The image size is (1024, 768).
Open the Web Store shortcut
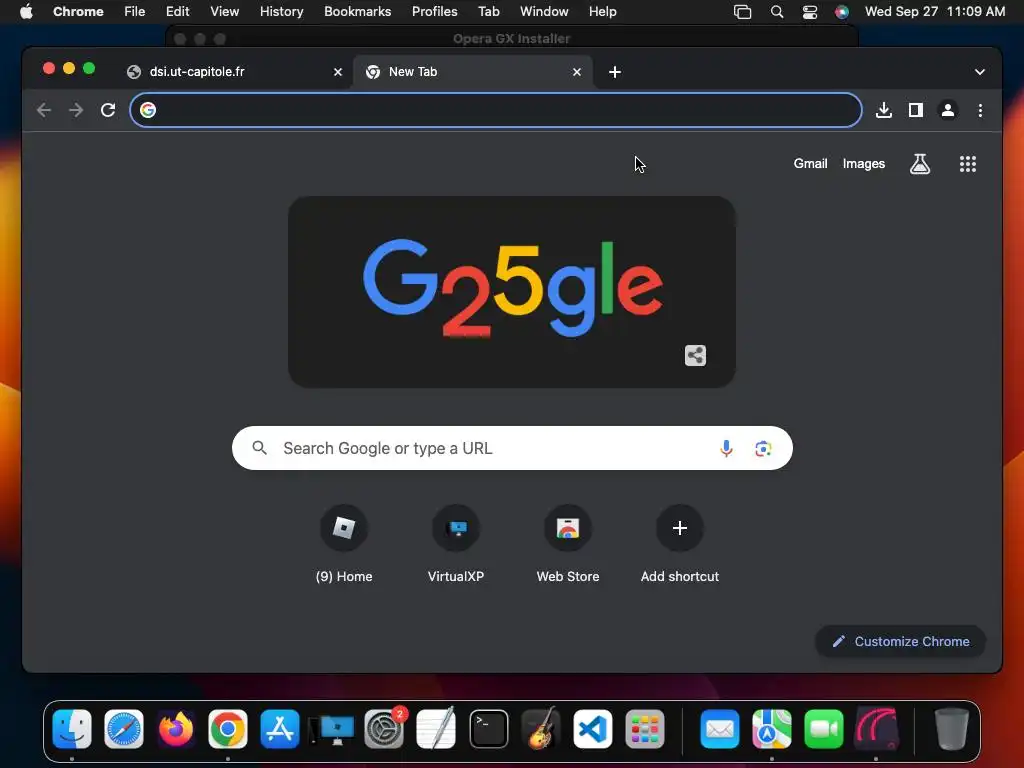568,543
